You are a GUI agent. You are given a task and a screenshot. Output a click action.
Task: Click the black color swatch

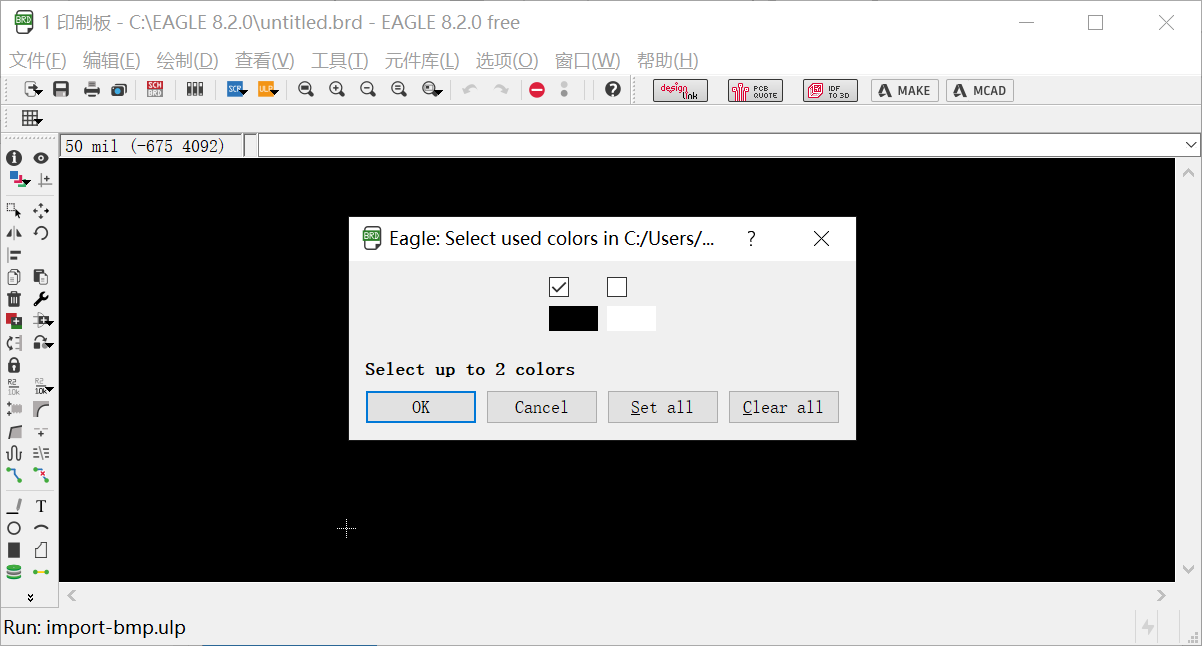(573, 318)
